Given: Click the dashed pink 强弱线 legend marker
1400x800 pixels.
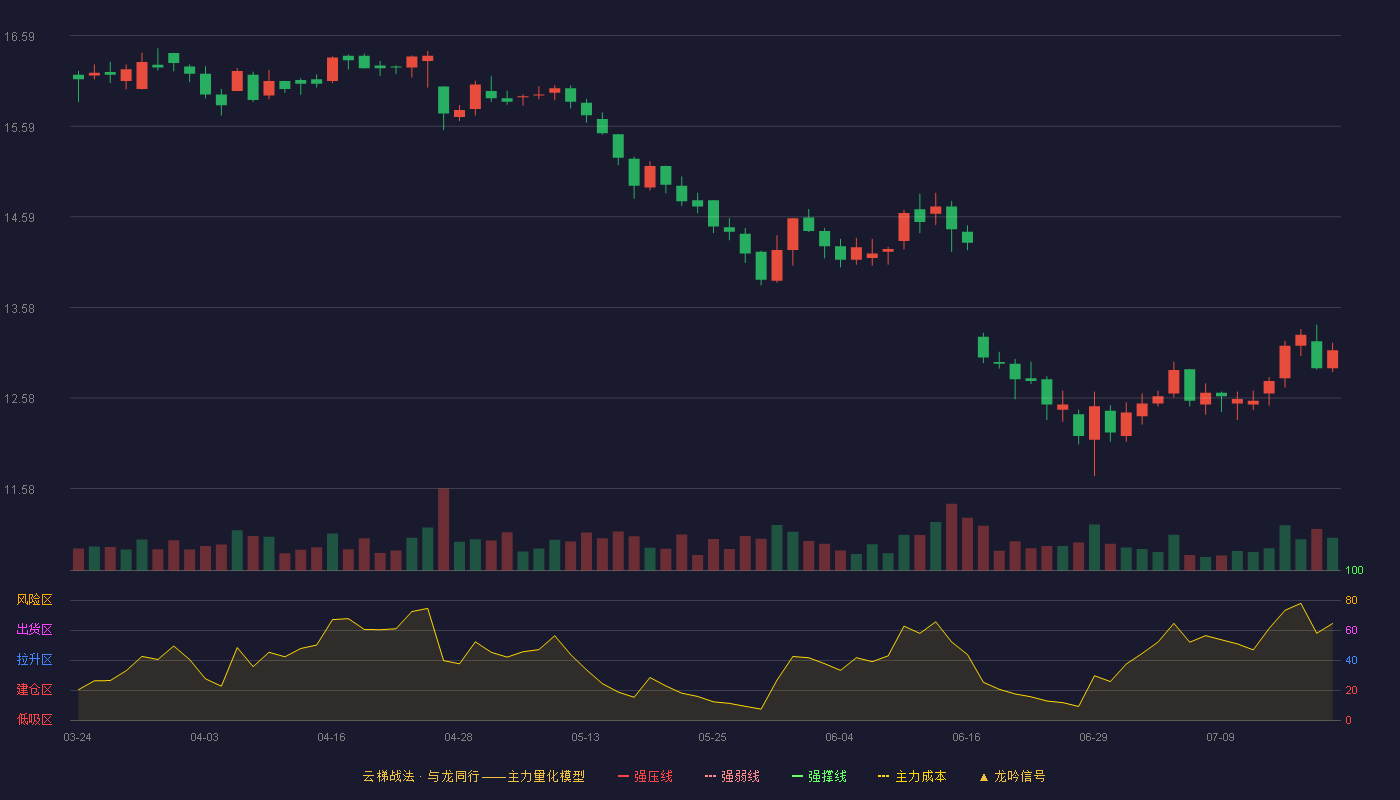Looking at the screenshot, I should tap(710, 777).
